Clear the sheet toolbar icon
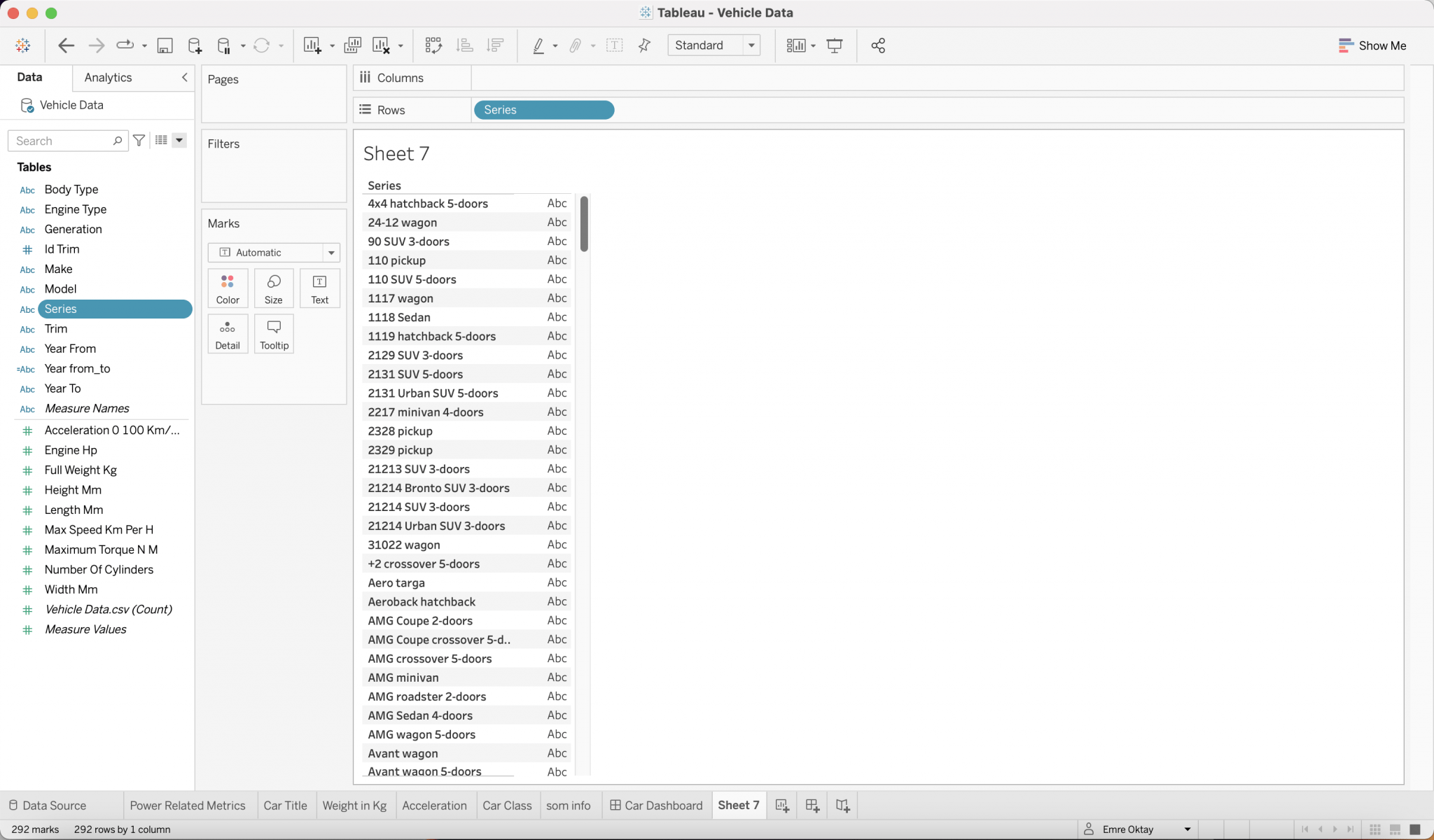Screen dimensions: 1434x840 pyautogui.click(x=381, y=45)
